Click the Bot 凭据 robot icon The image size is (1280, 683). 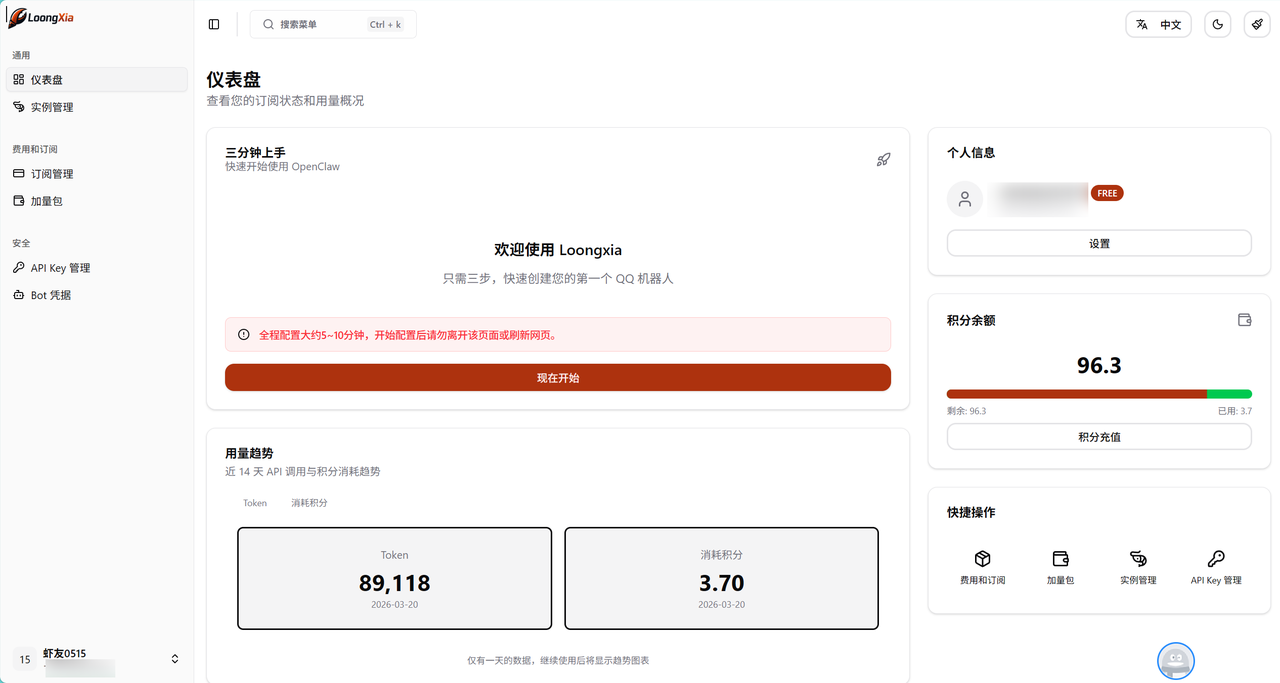pos(19,295)
